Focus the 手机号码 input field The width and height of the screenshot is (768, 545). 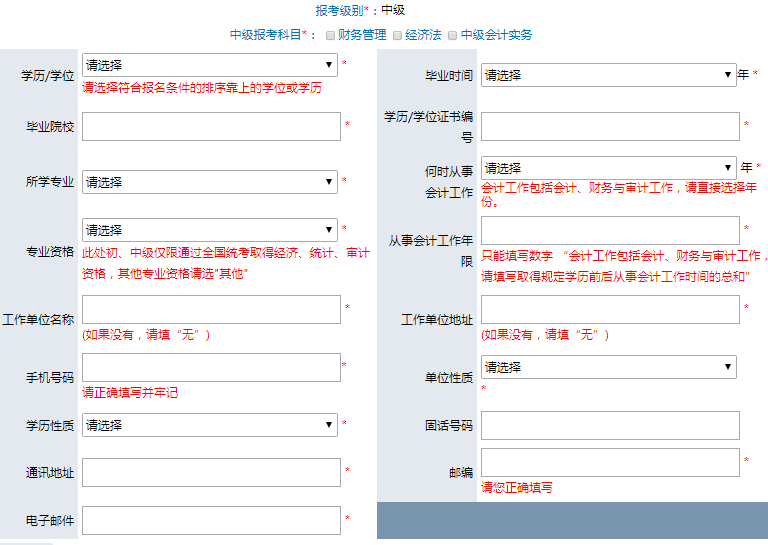coord(211,367)
